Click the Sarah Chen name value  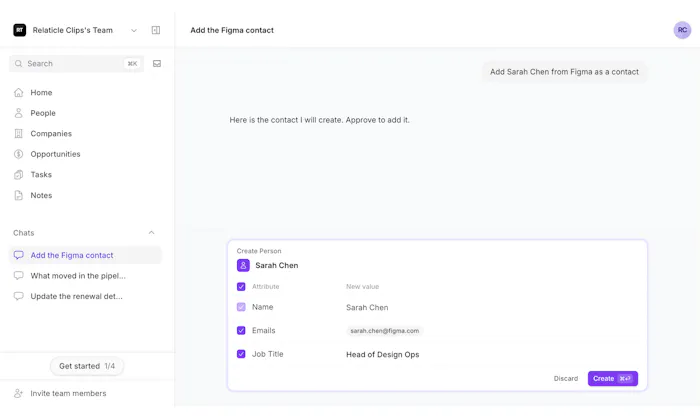click(367, 307)
